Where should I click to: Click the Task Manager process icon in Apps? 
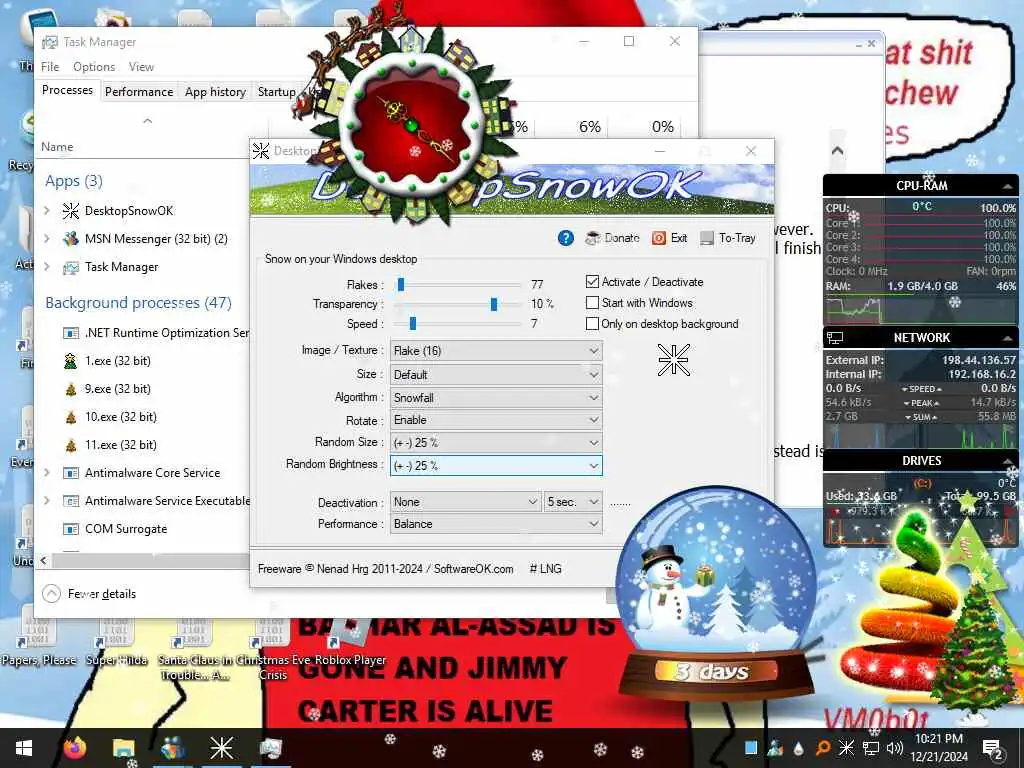(71, 267)
